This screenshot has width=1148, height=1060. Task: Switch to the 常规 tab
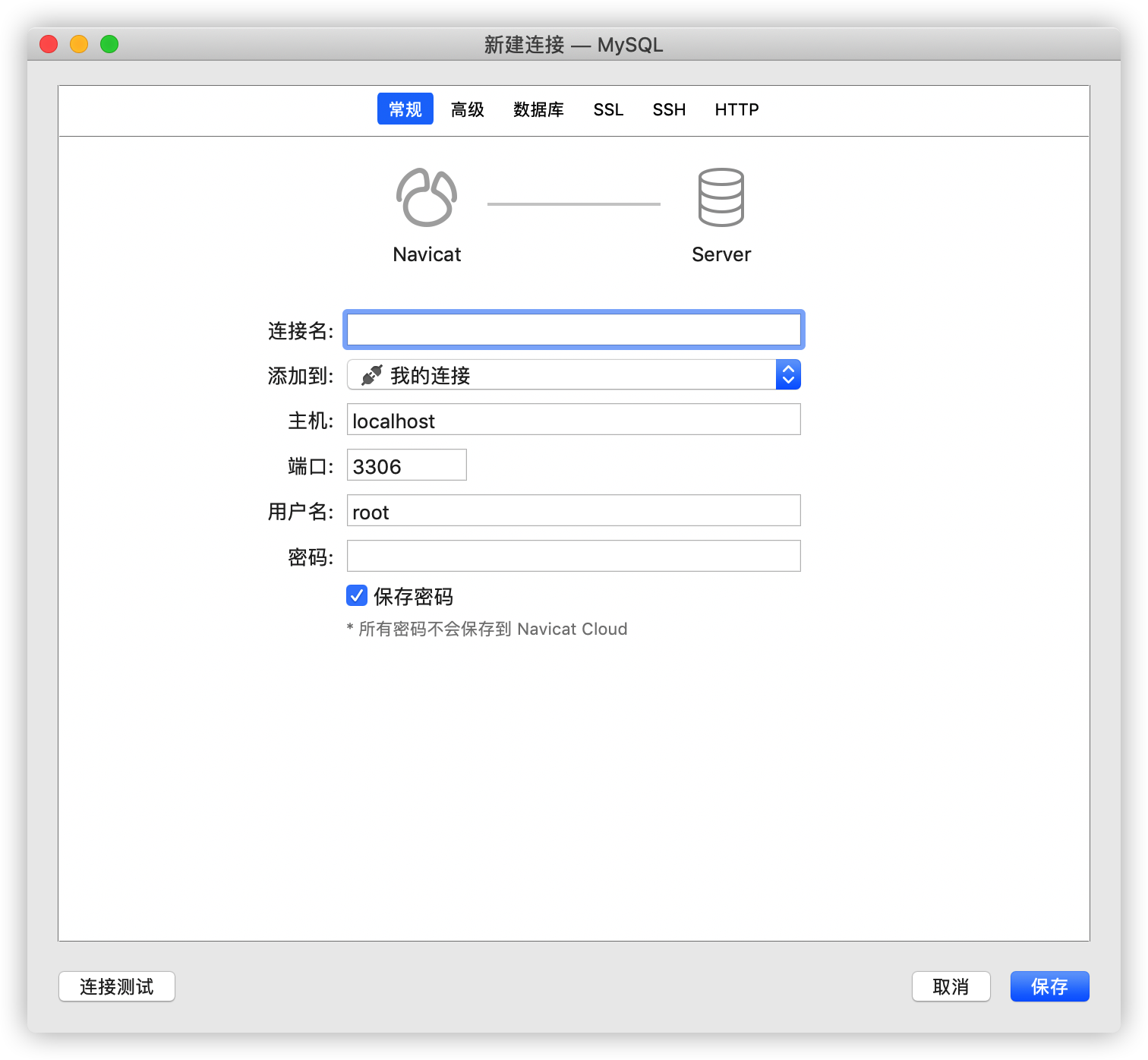tap(405, 109)
